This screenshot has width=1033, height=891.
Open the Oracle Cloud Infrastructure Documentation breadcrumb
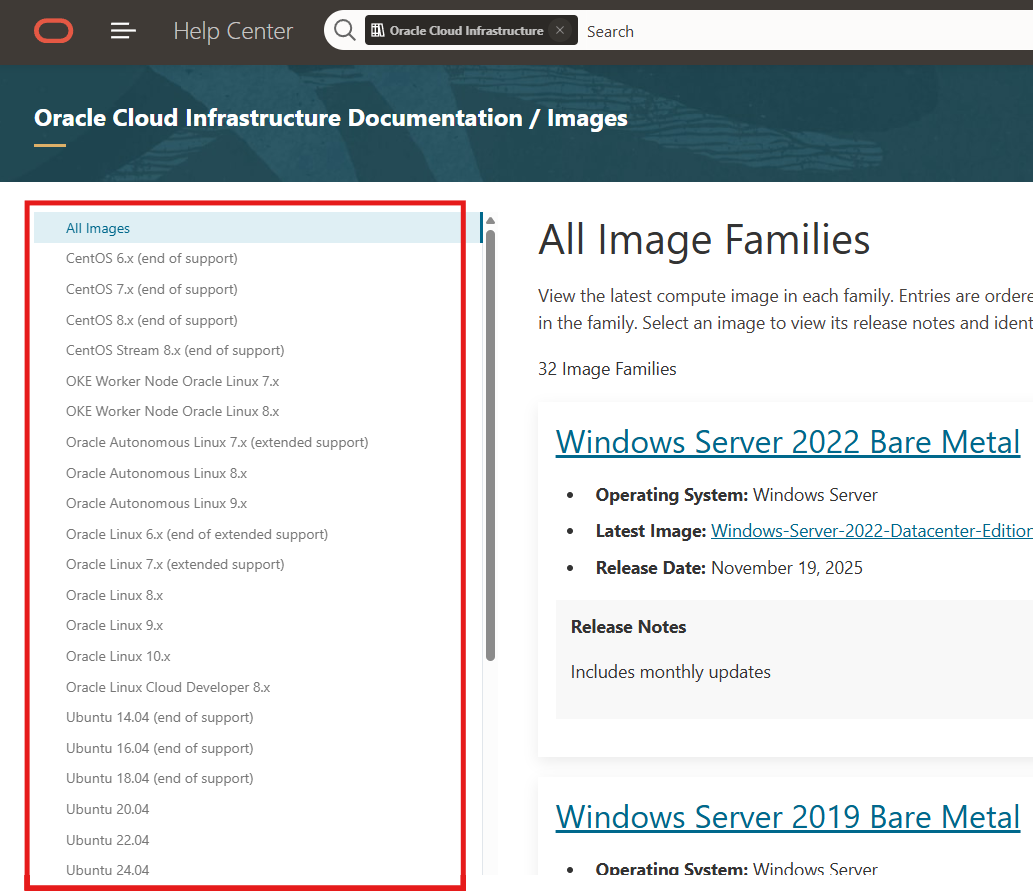(x=278, y=118)
